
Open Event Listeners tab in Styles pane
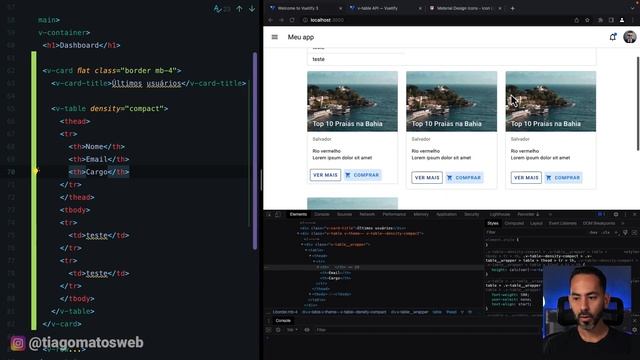point(562,223)
